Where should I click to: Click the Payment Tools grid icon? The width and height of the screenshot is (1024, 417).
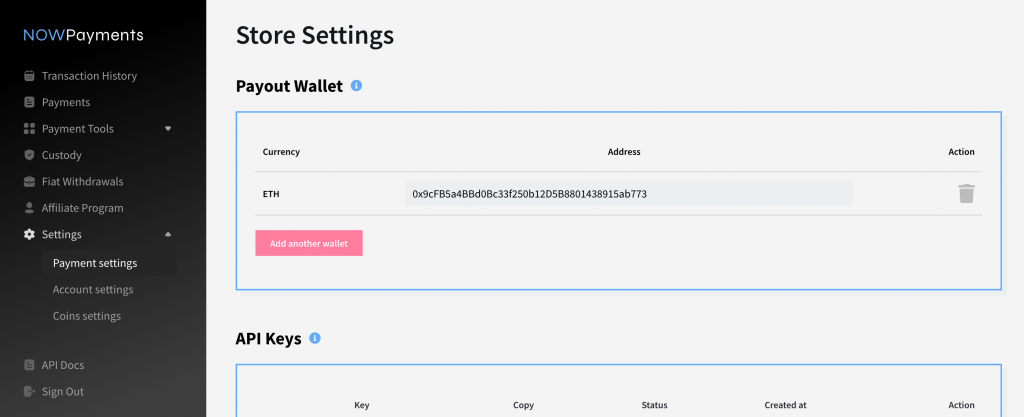pyautogui.click(x=30, y=129)
